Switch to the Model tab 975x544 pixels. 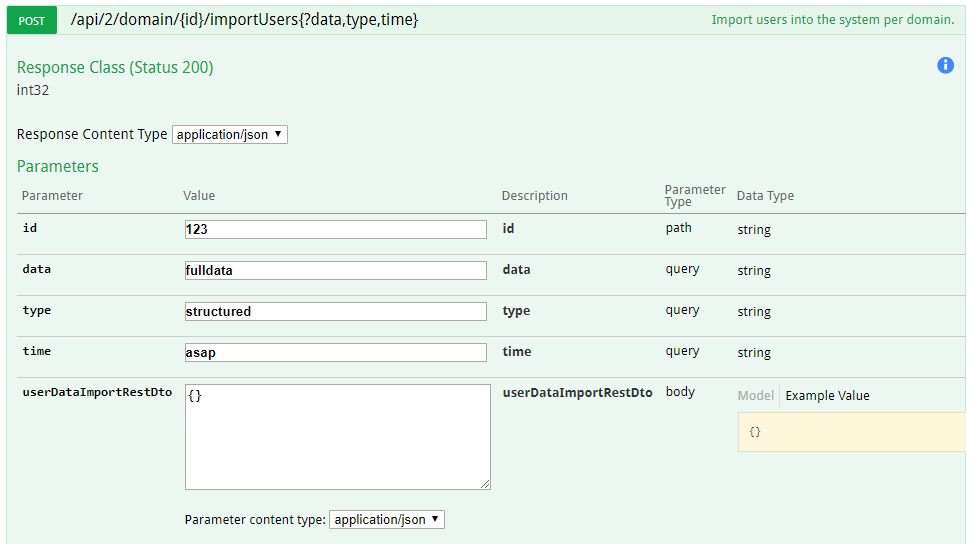tap(755, 395)
